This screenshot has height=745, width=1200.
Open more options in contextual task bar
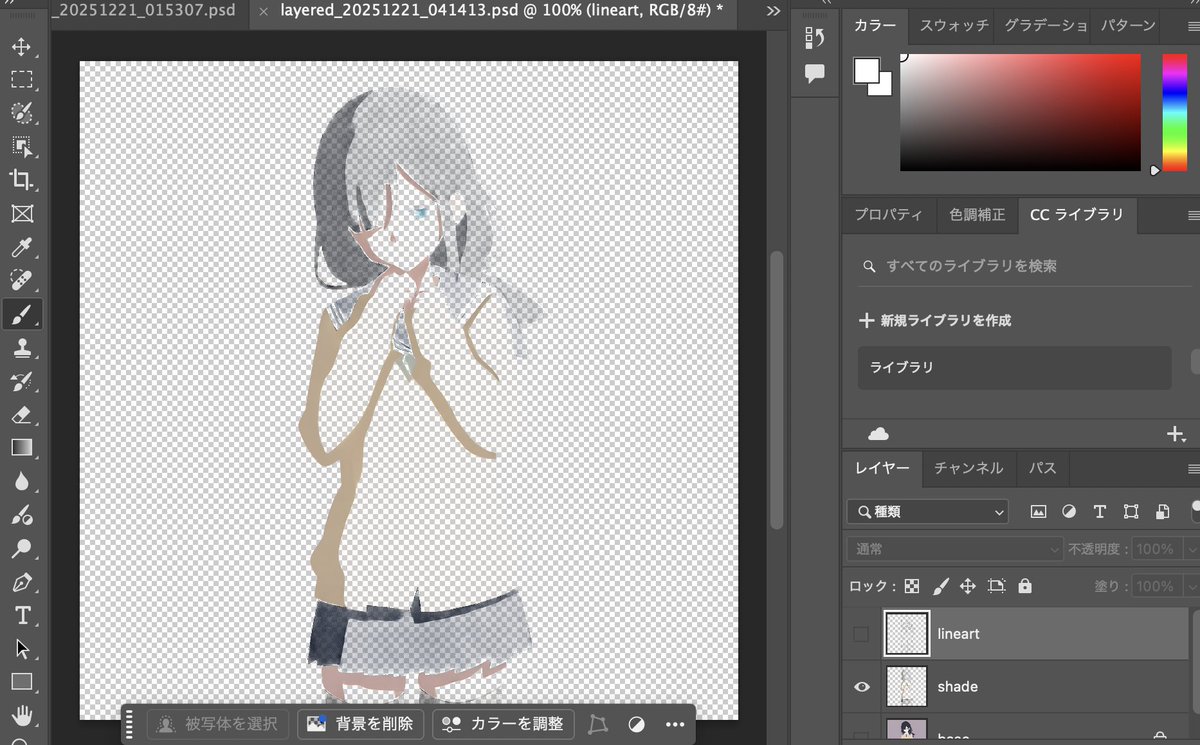click(674, 724)
